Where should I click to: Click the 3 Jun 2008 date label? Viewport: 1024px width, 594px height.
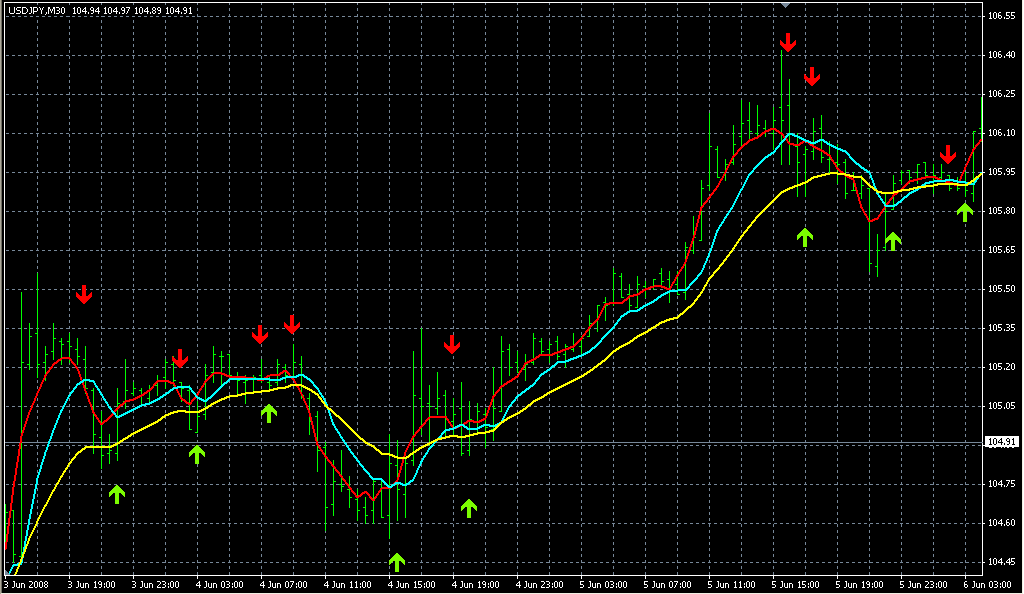[x=26, y=583]
